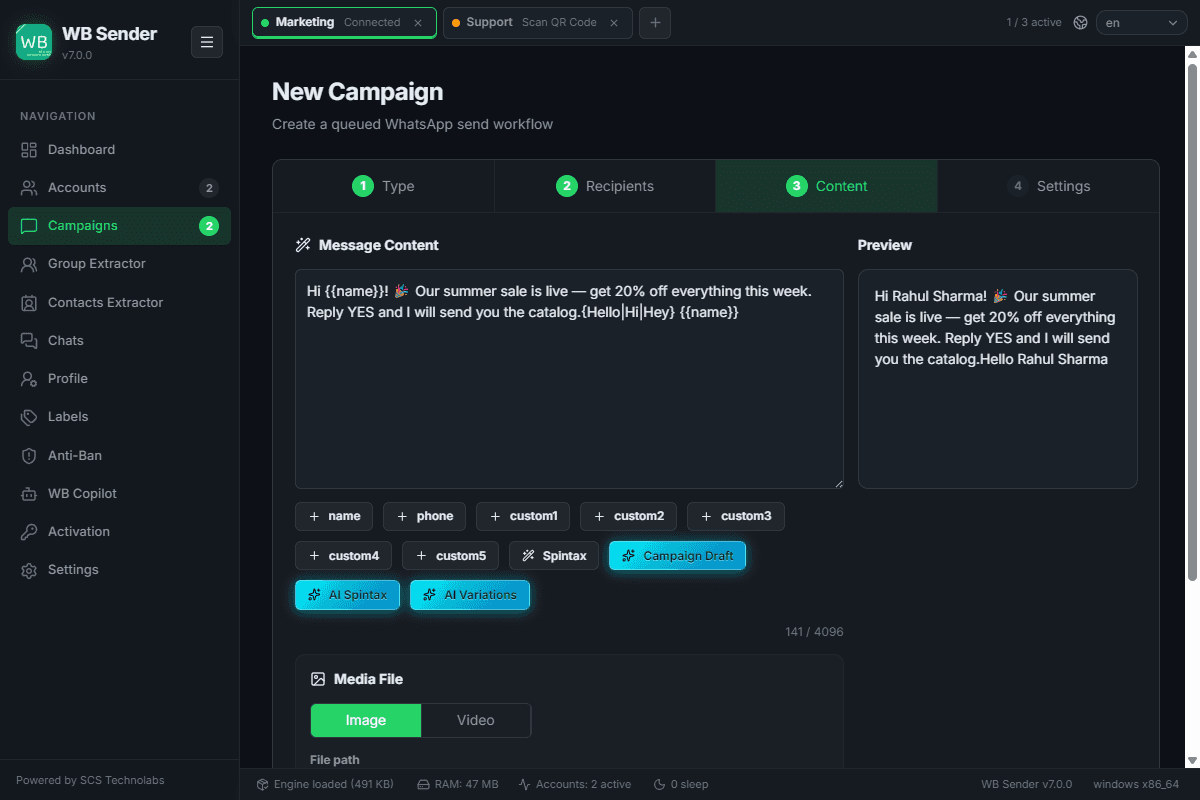Click the Campaign Draft button
Image resolution: width=1200 pixels, height=800 pixels.
(677, 556)
